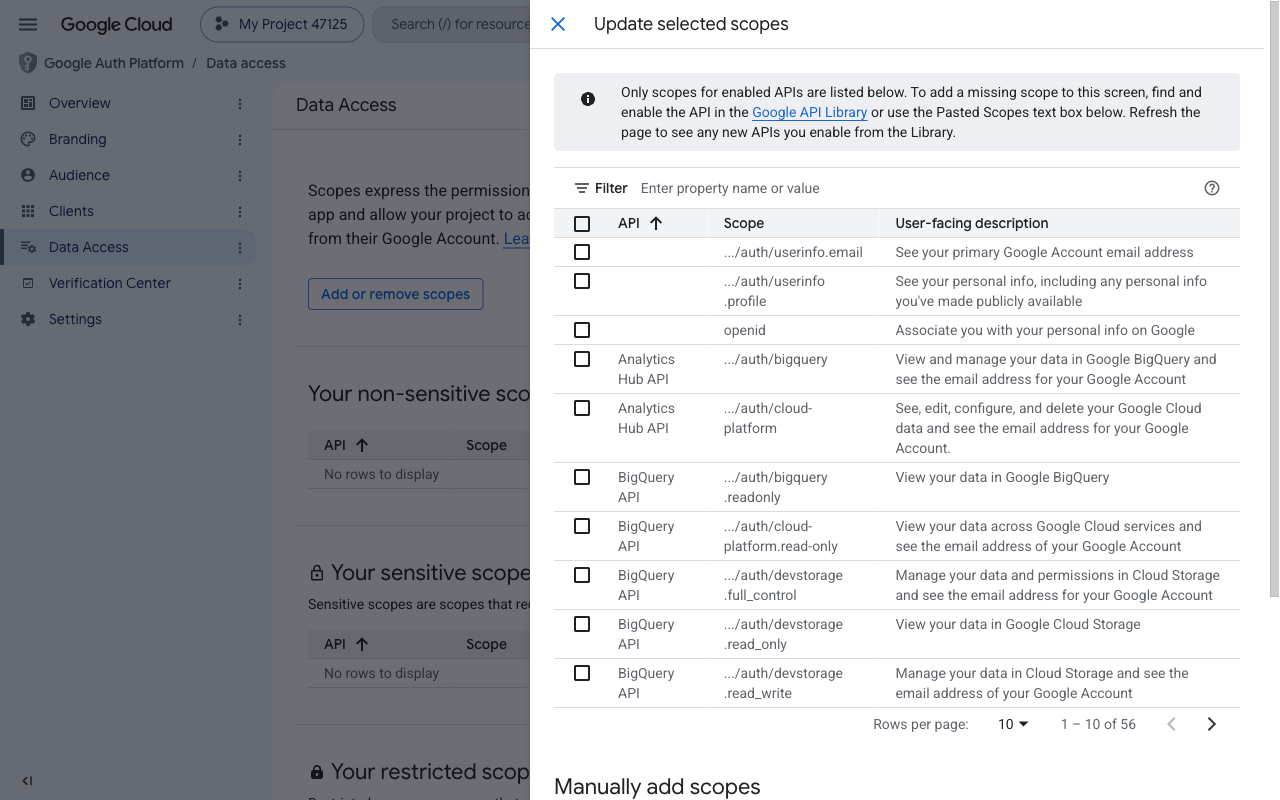The image size is (1280, 800).
Task: Click Google Auth Platform breadcrumb
Action: (x=114, y=63)
